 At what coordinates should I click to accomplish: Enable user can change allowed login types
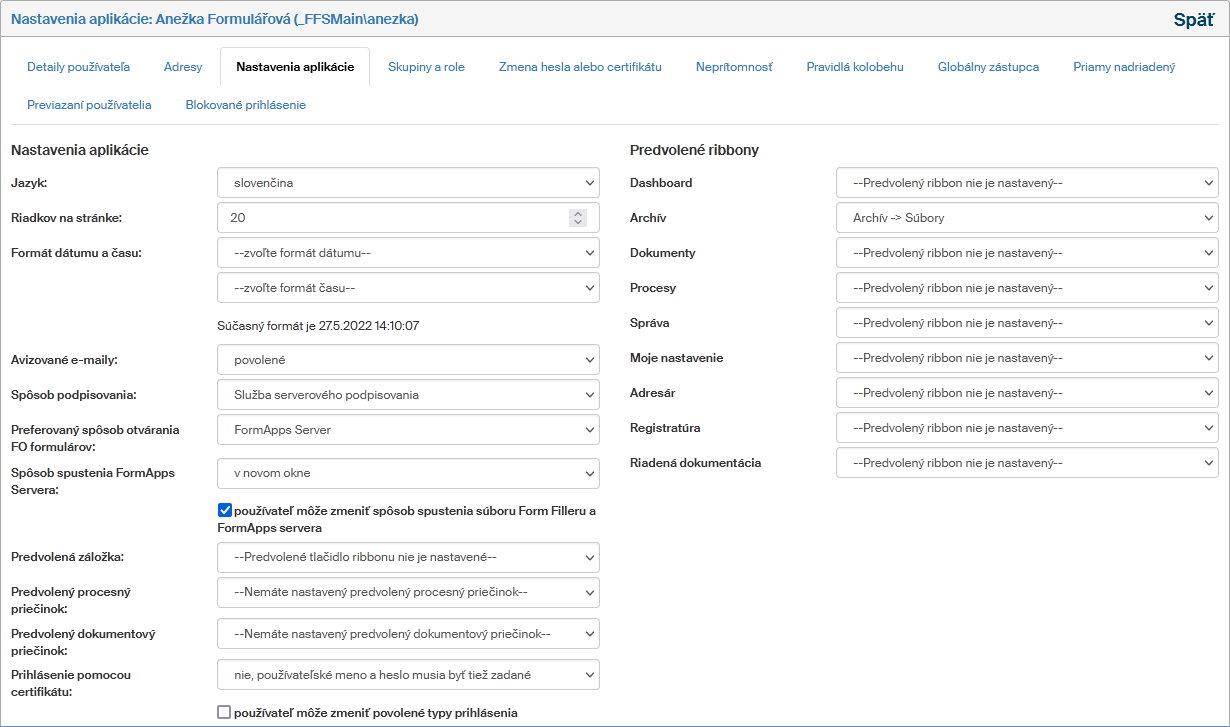click(x=225, y=712)
